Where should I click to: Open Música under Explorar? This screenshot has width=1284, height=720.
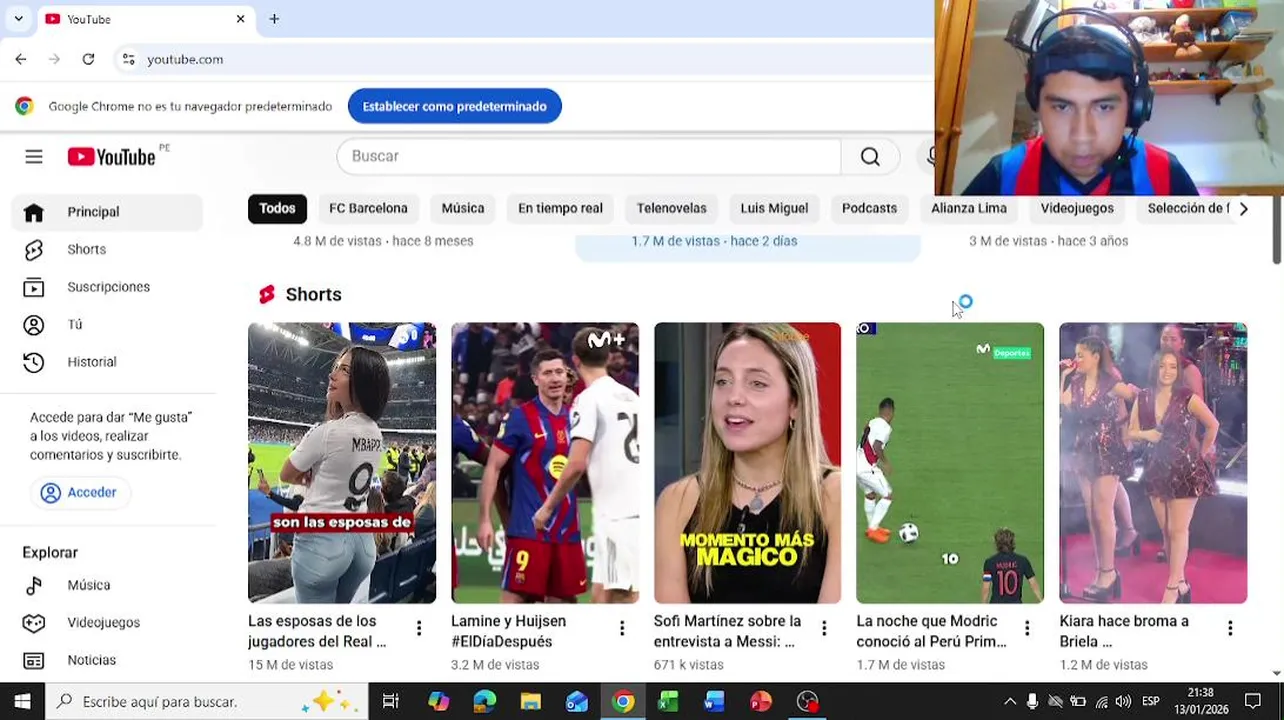(107, 585)
